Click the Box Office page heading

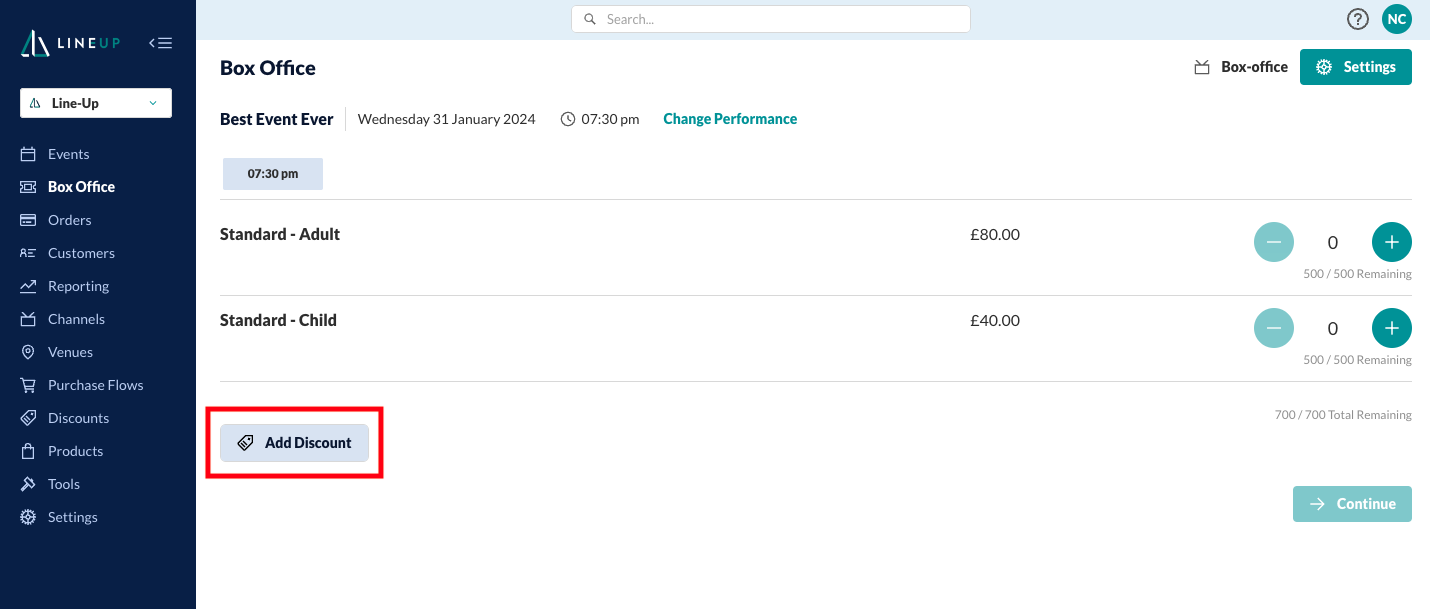[268, 68]
